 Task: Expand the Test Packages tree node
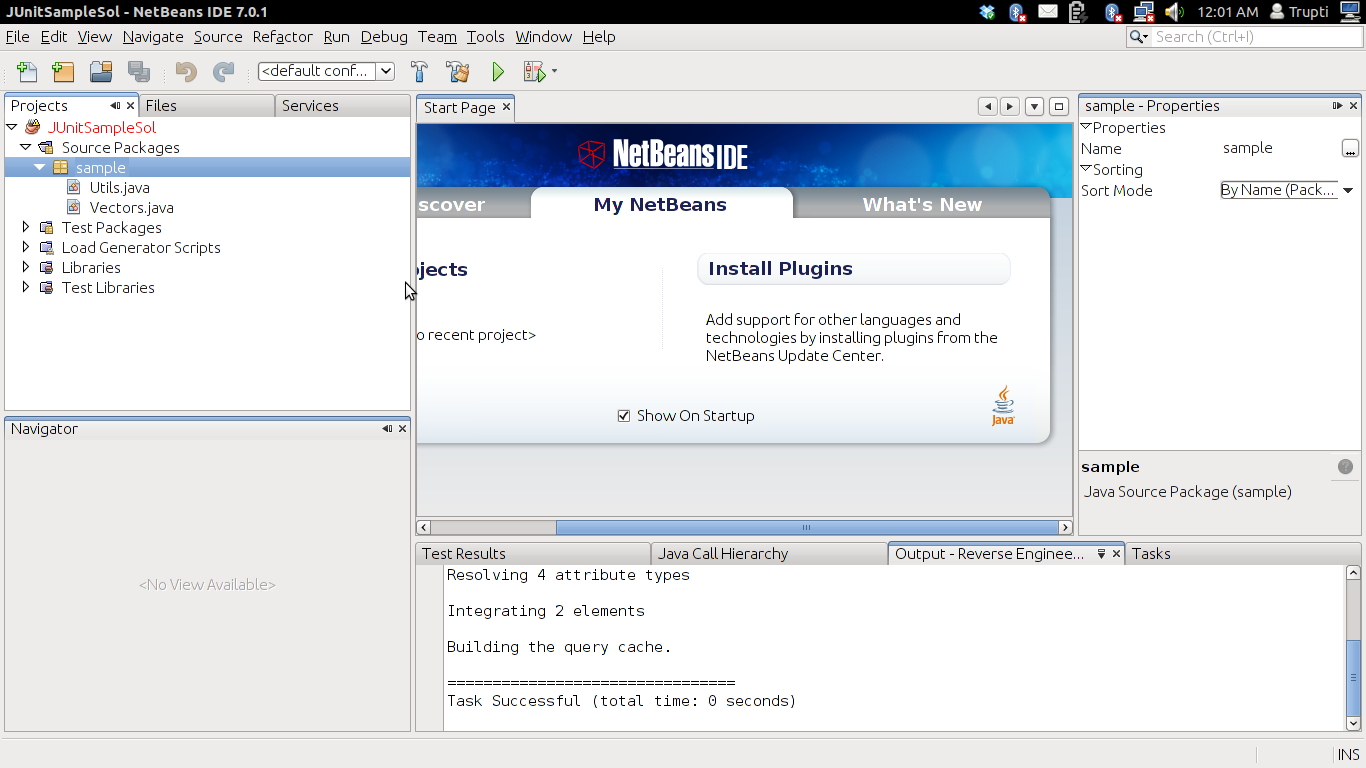coord(25,227)
